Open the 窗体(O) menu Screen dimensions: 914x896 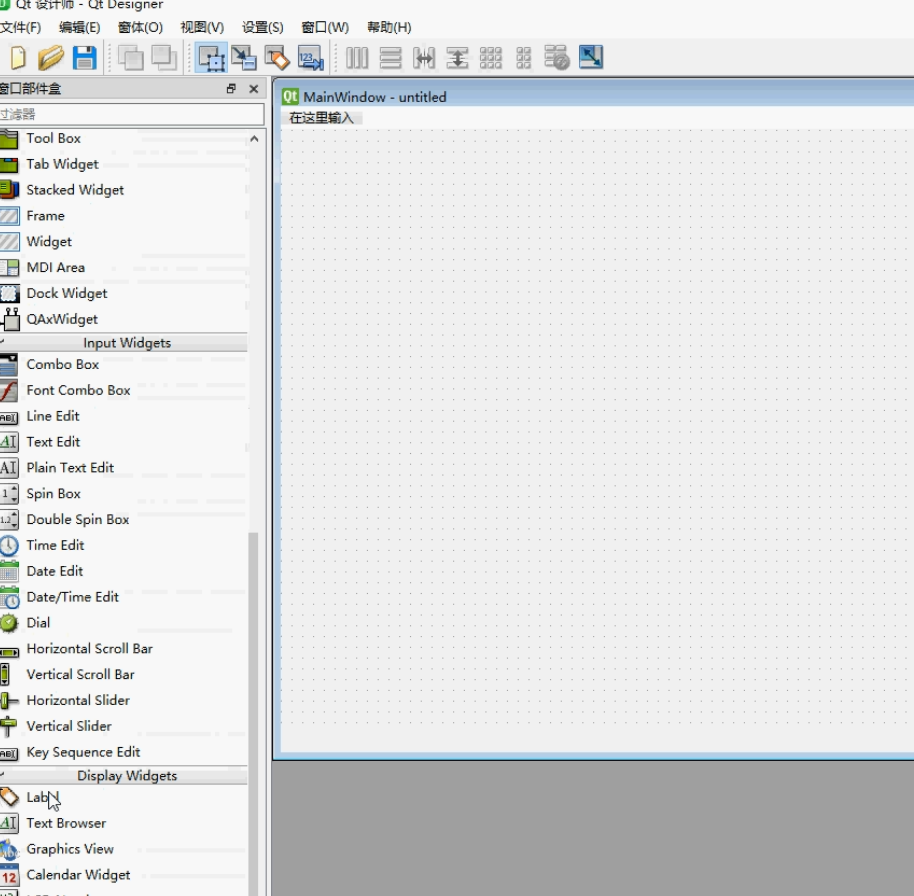coord(140,27)
